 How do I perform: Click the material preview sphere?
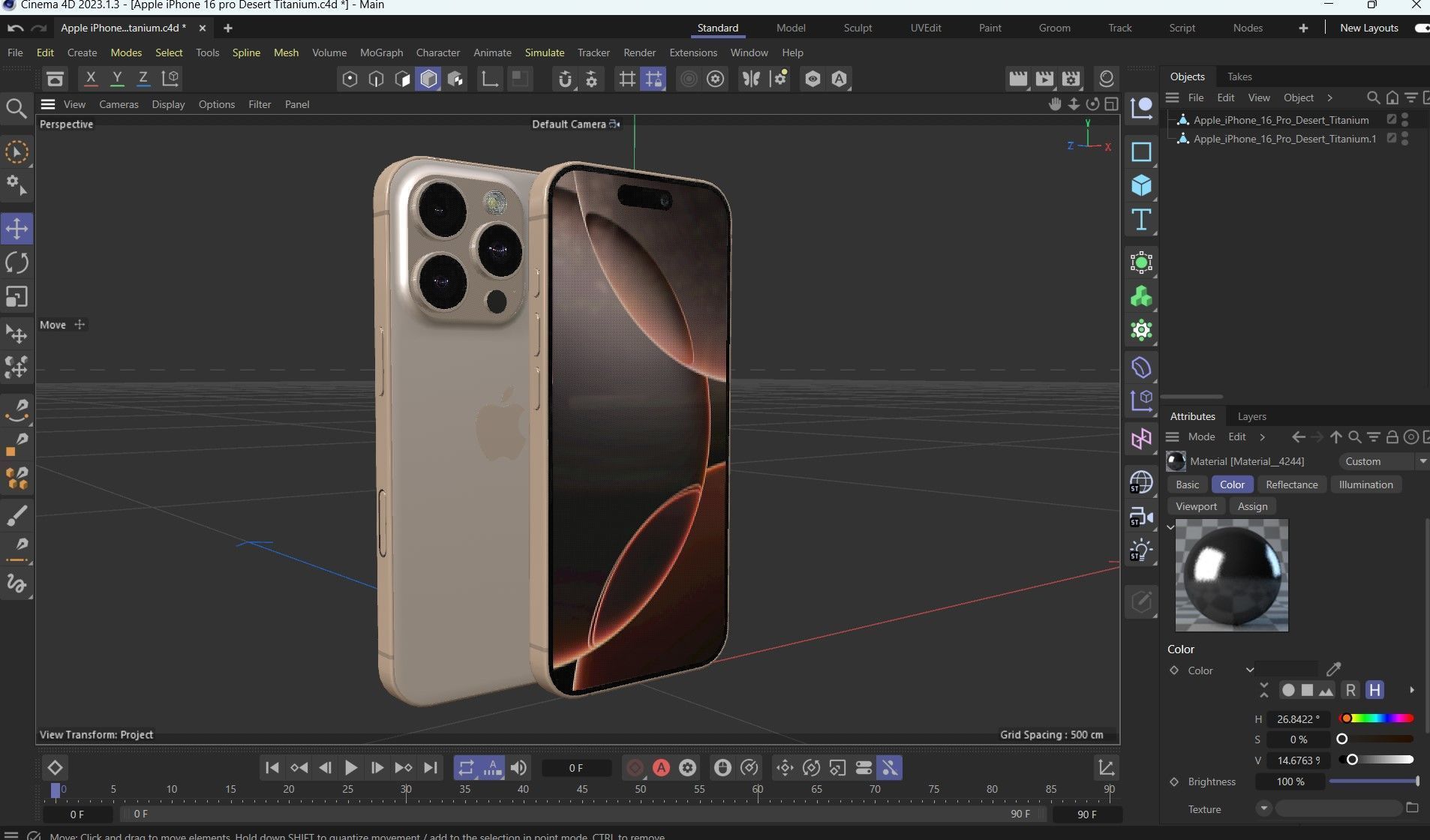point(1231,575)
